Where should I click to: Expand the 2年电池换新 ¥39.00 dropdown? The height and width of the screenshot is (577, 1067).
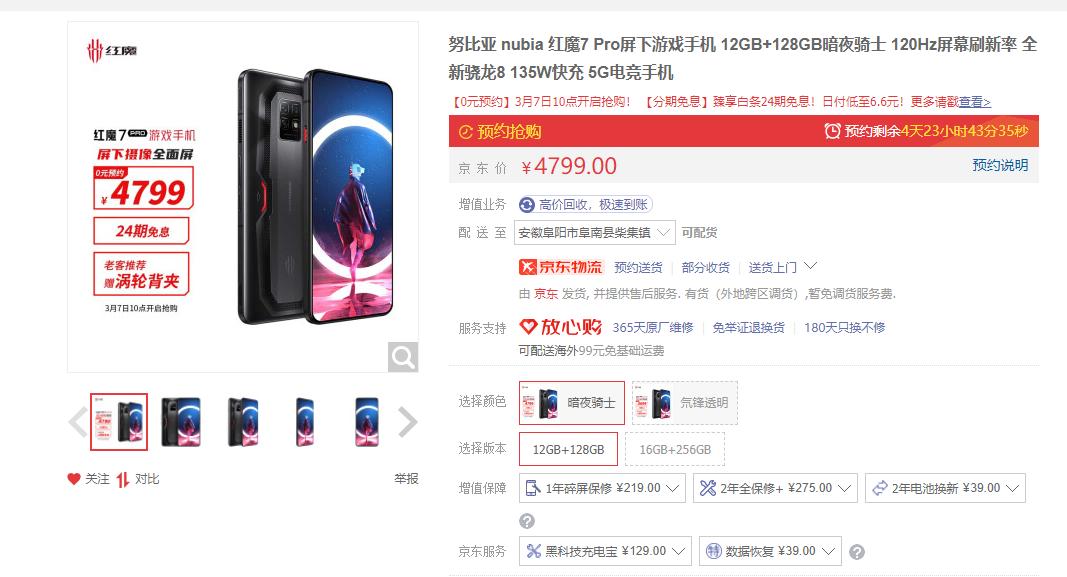tap(945, 489)
